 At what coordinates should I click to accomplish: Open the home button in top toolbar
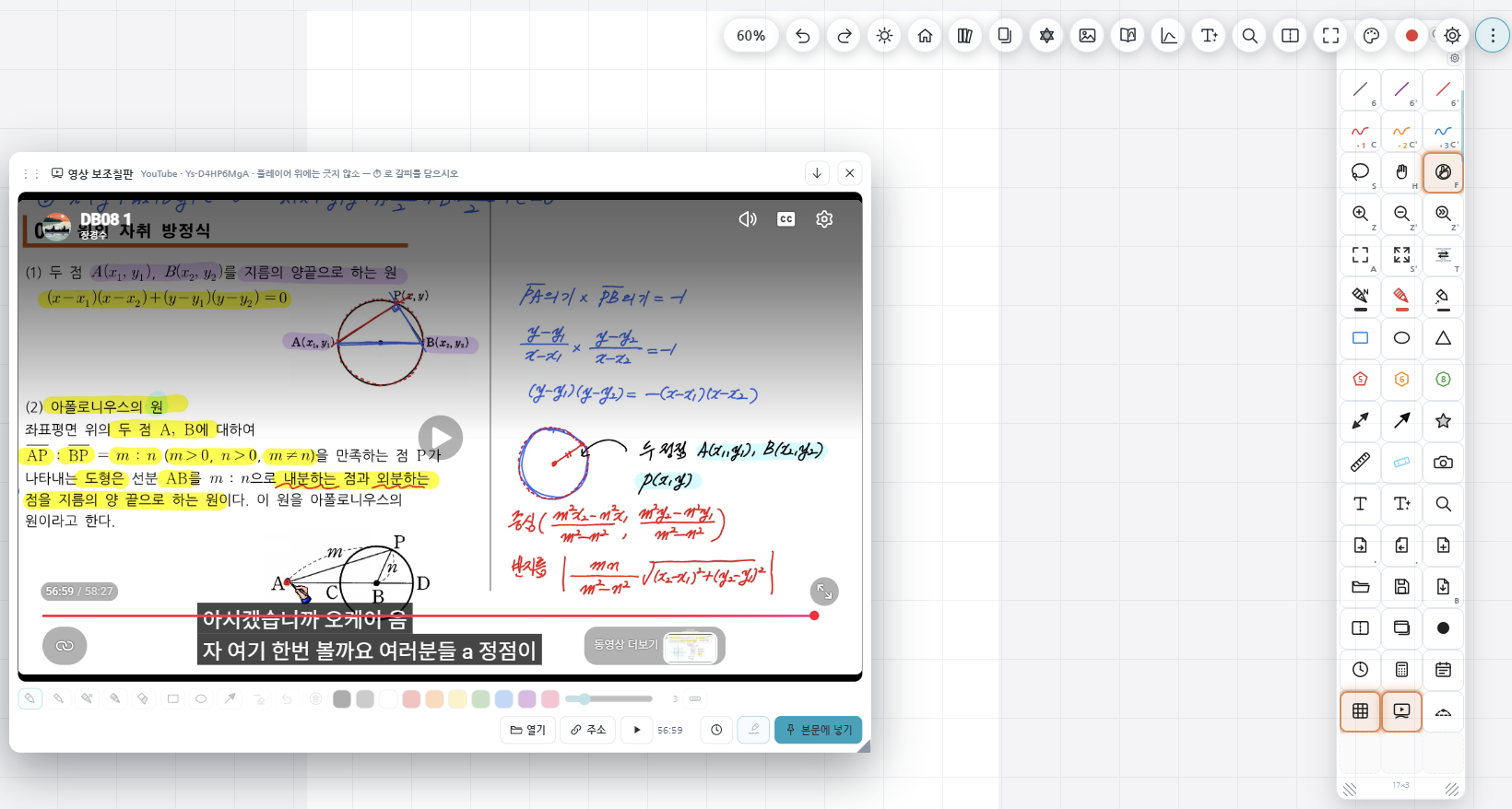(925, 36)
